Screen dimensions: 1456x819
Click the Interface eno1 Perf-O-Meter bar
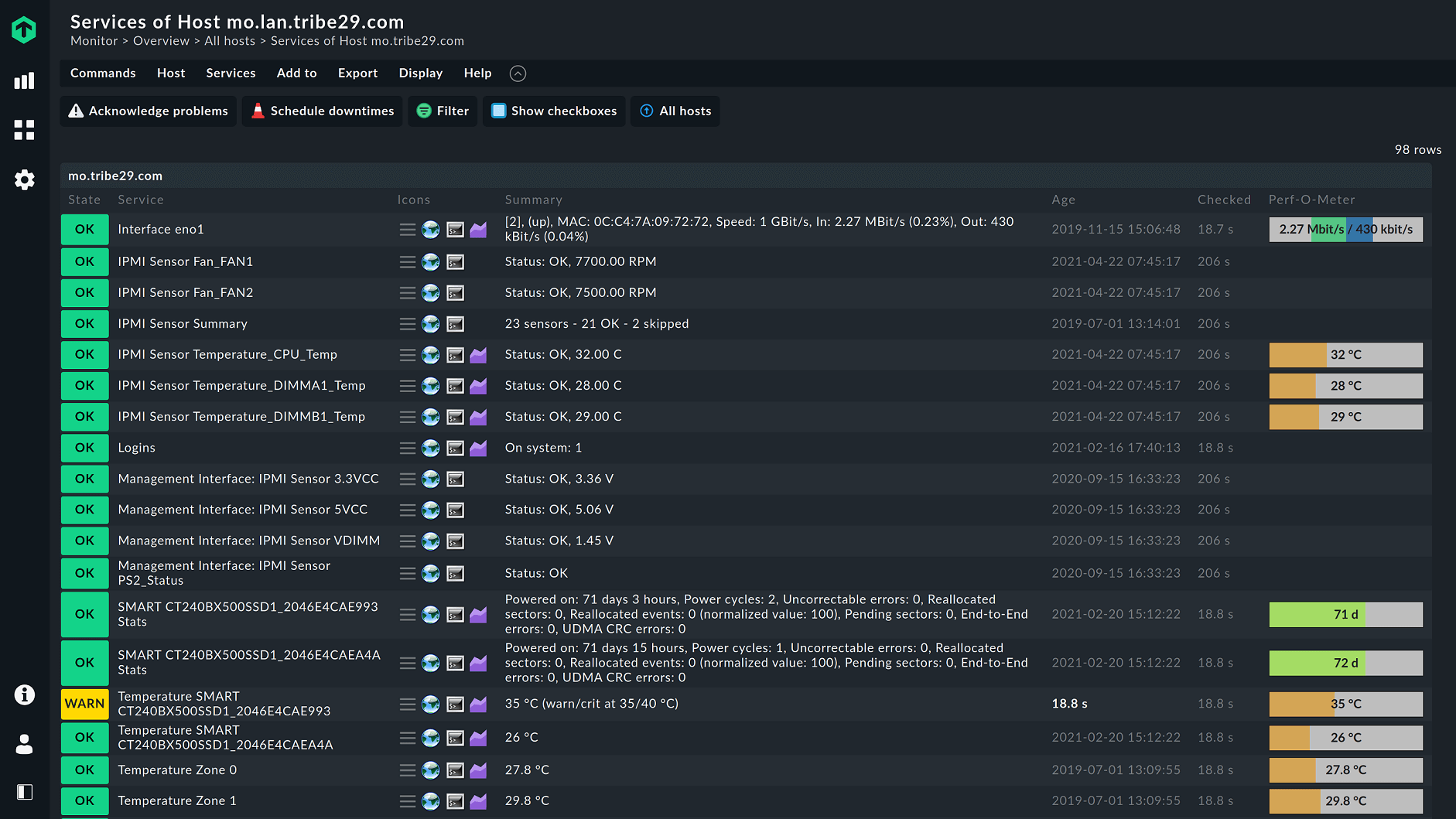click(1346, 230)
